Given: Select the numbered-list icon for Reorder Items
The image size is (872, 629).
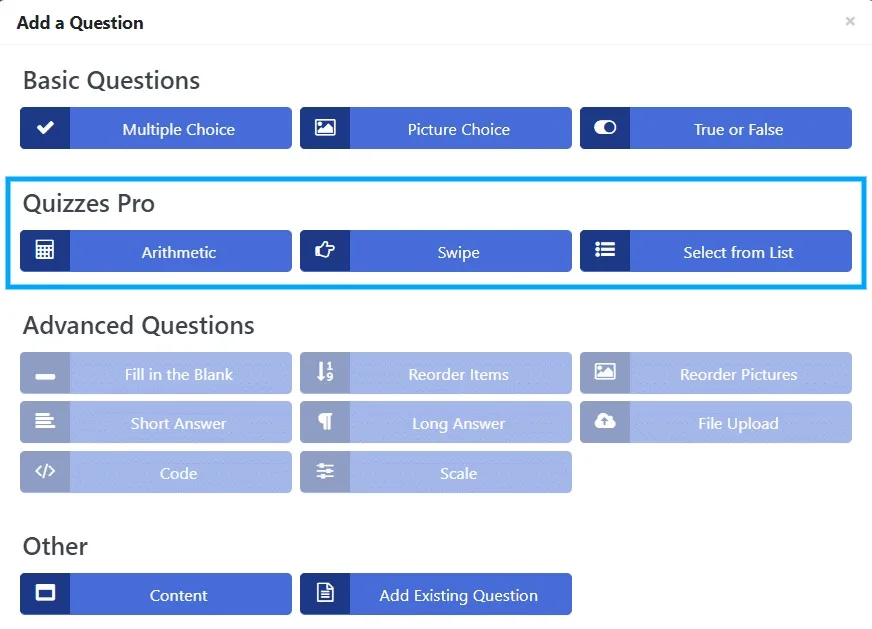Looking at the screenshot, I should [x=324, y=373].
